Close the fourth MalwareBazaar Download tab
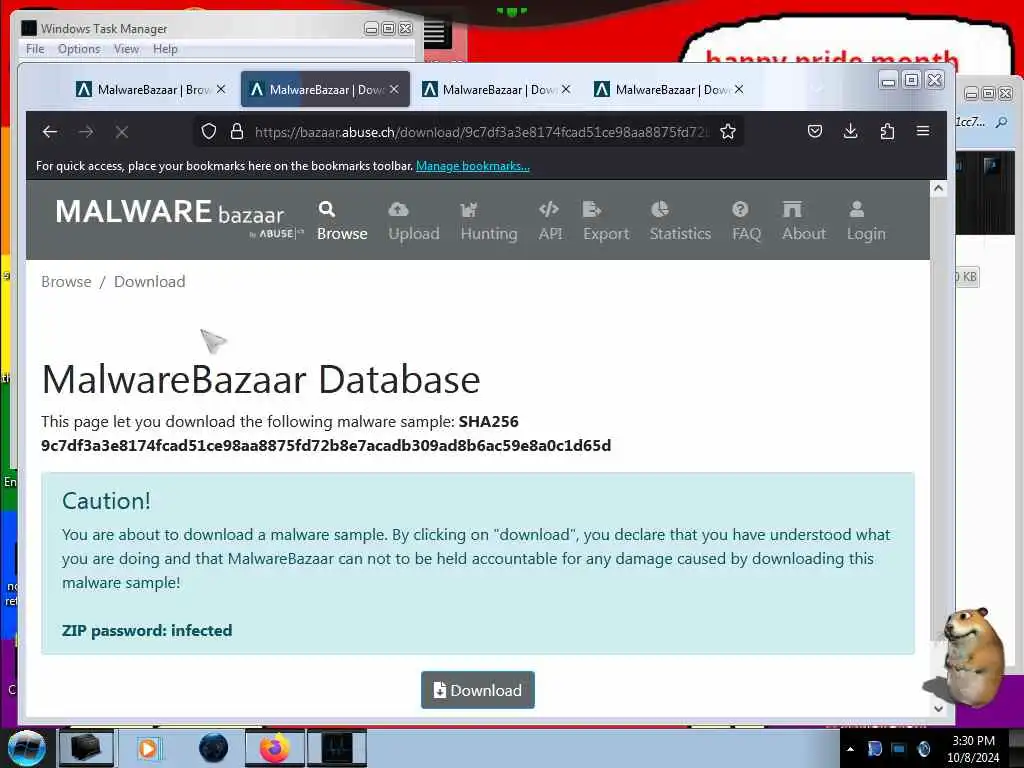The width and height of the screenshot is (1024, 768). tap(739, 89)
